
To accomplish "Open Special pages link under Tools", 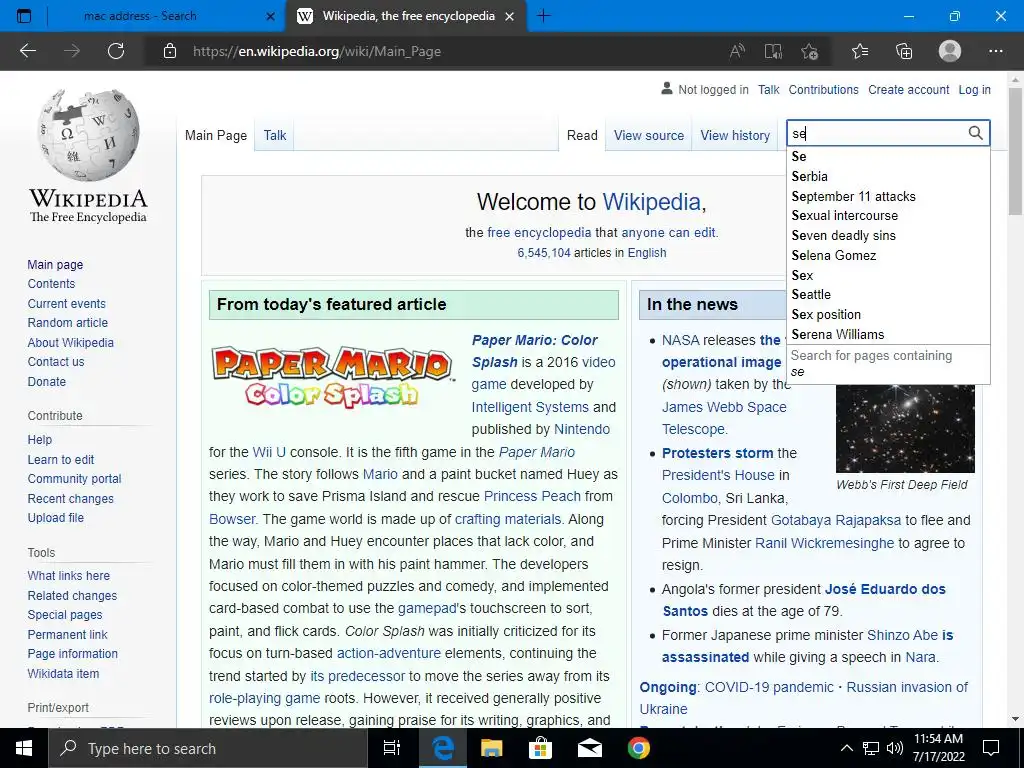I will coord(65,615).
